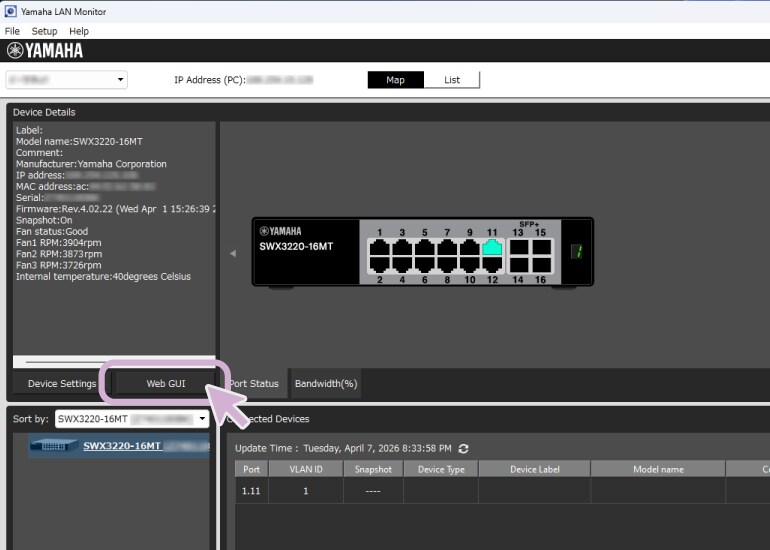Select port 1 on switch image
Image resolution: width=770 pixels, height=550 pixels.
[x=379, y=247]
